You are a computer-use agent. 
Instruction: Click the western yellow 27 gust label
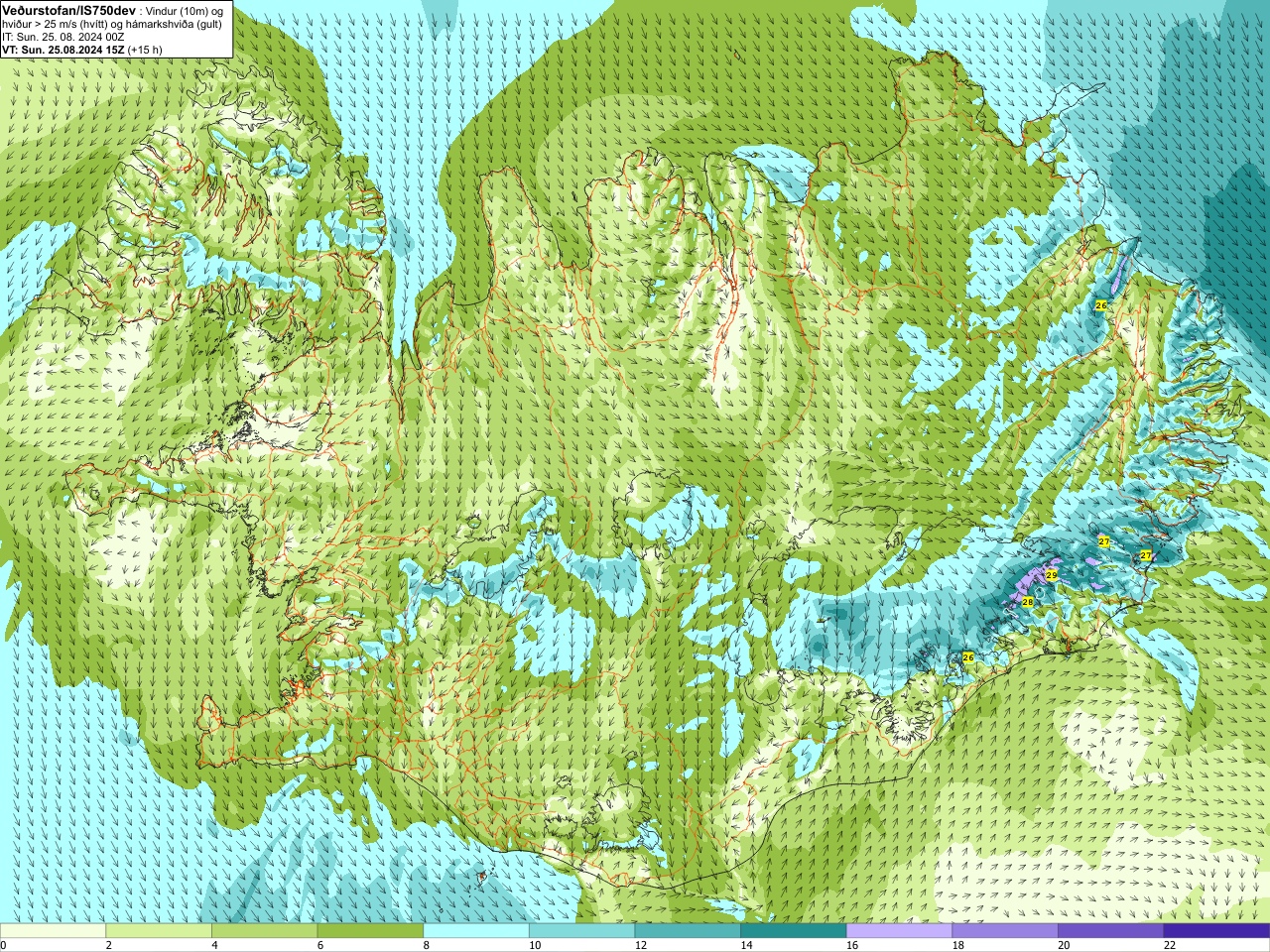click(x=1103, y=541)
